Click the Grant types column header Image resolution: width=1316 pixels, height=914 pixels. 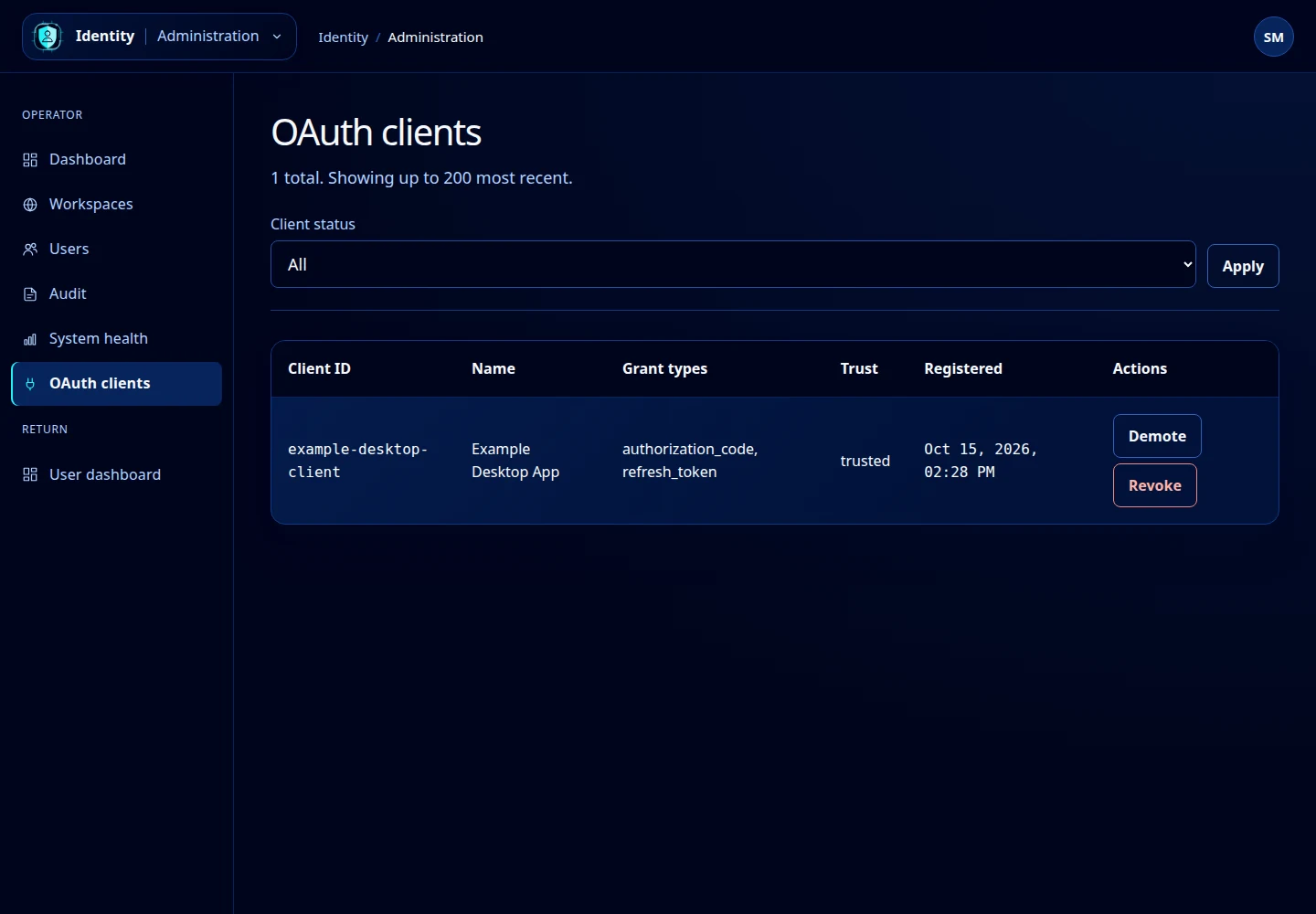(664, 368)
